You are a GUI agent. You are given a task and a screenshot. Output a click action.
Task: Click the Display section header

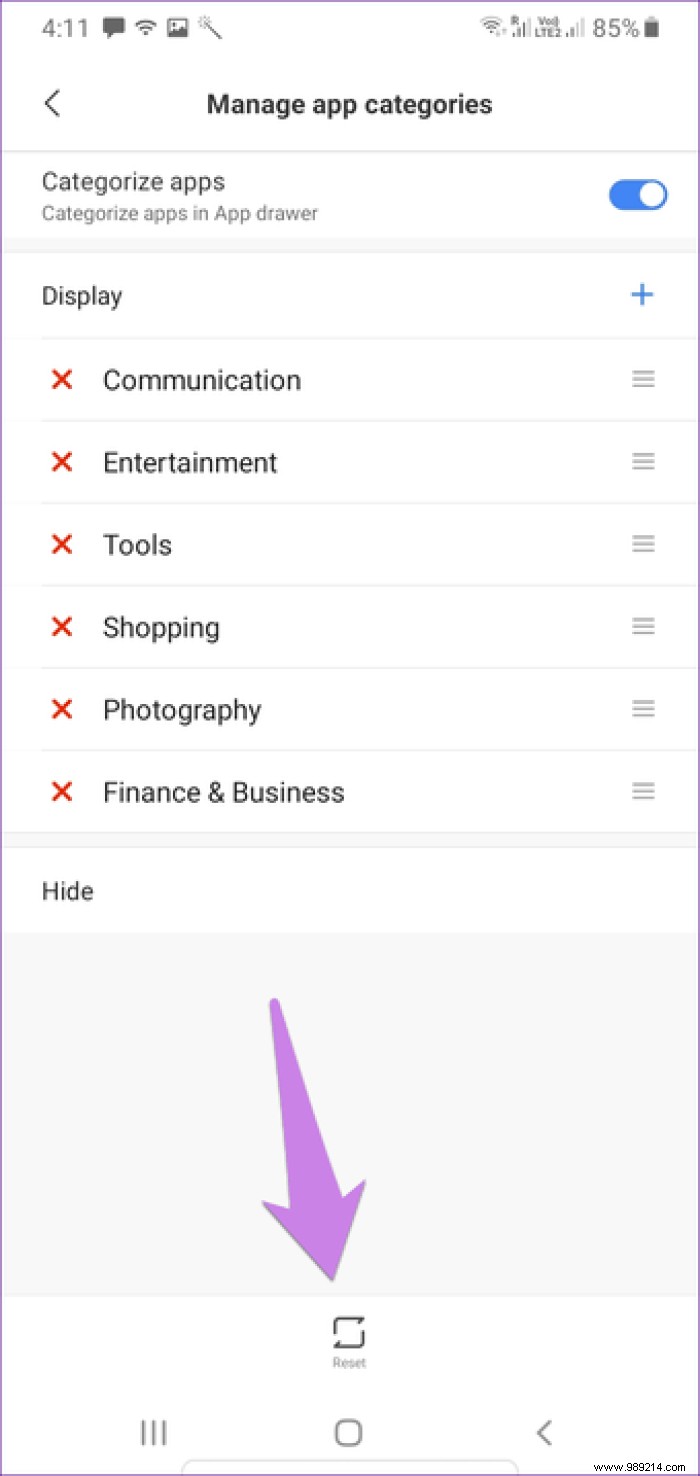pyautogui.click(x=81, y=295)
